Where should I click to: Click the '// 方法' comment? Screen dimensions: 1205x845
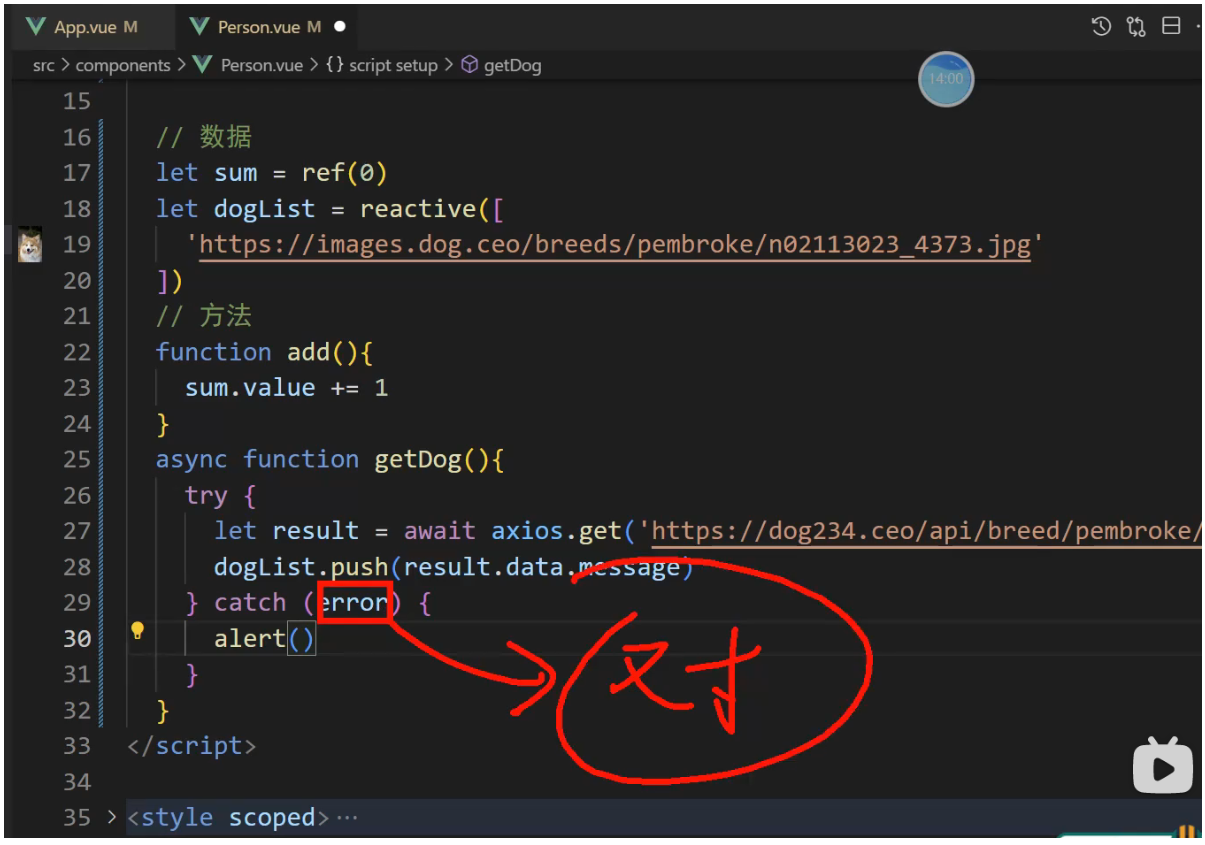204,316
